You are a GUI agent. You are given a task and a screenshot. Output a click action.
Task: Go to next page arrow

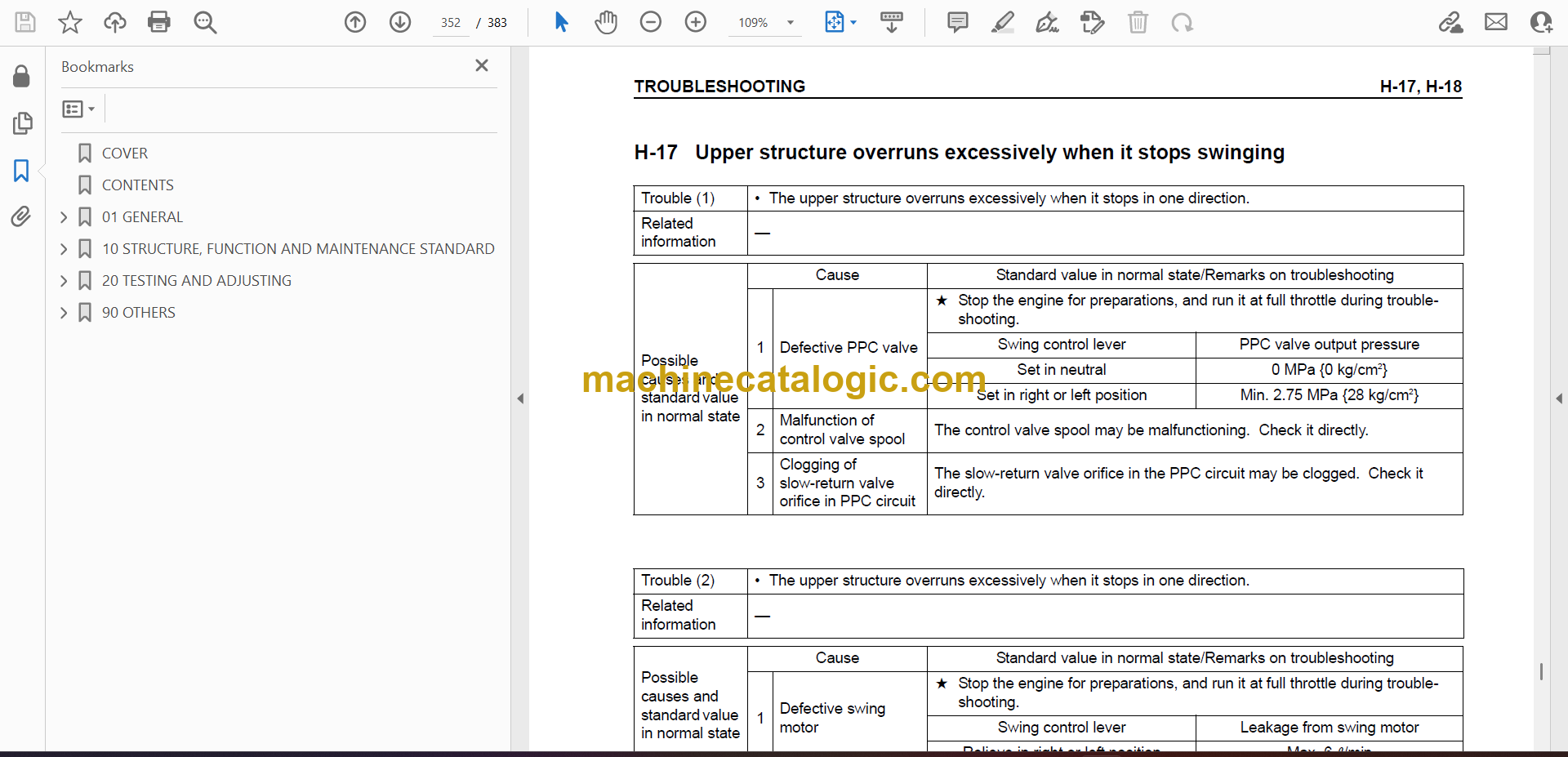(400, 22)
